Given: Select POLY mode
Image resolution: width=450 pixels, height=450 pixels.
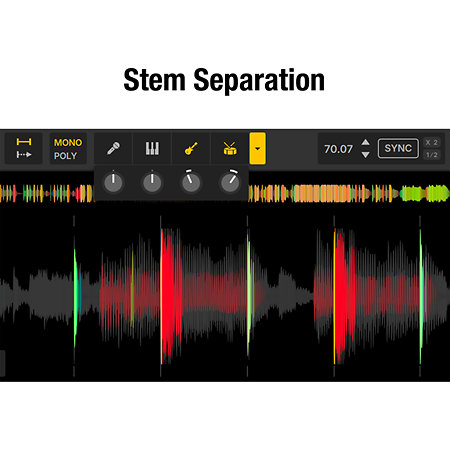Looking at the screenshot, I should pos(65,156).
